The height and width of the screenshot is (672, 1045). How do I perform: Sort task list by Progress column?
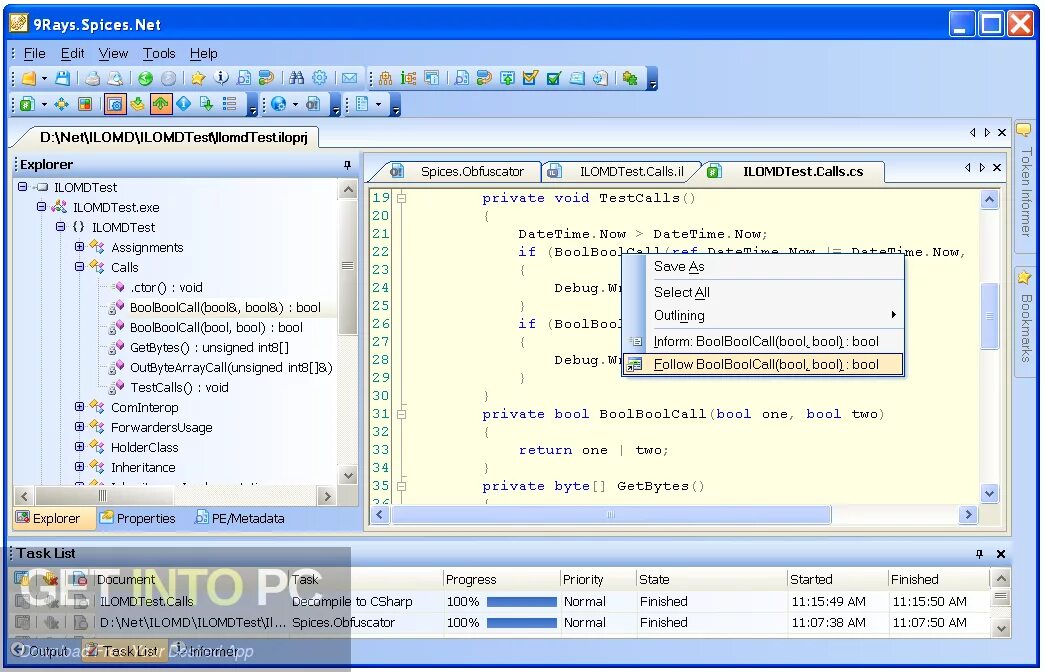[x=501, y=579]
